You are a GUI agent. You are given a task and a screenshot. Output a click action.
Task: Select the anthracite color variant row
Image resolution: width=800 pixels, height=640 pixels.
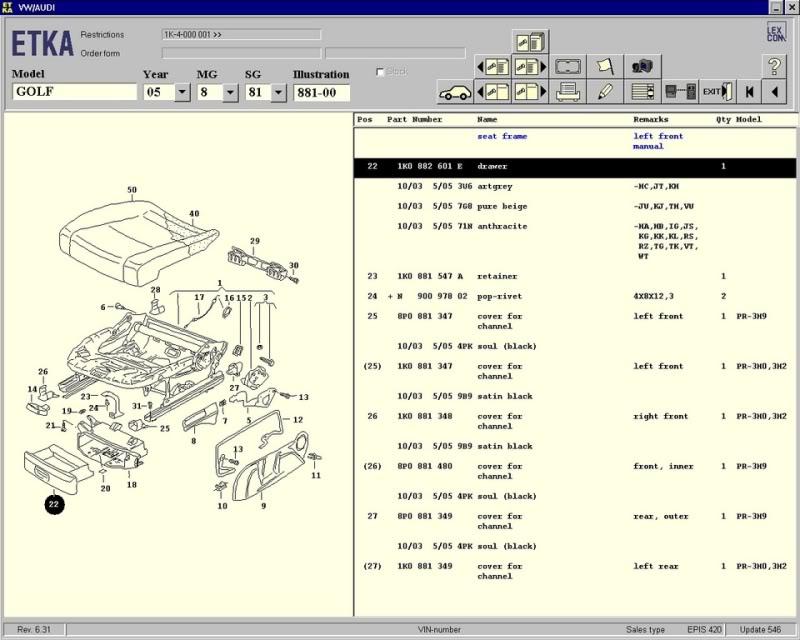coord(575,241)
